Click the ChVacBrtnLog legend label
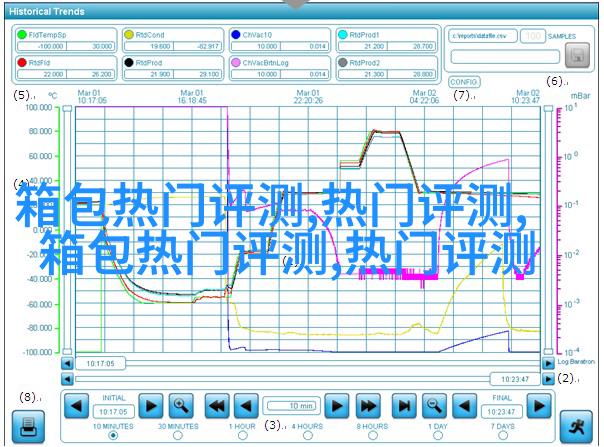This screenshot has height=447, width=604. pos(265,63)
